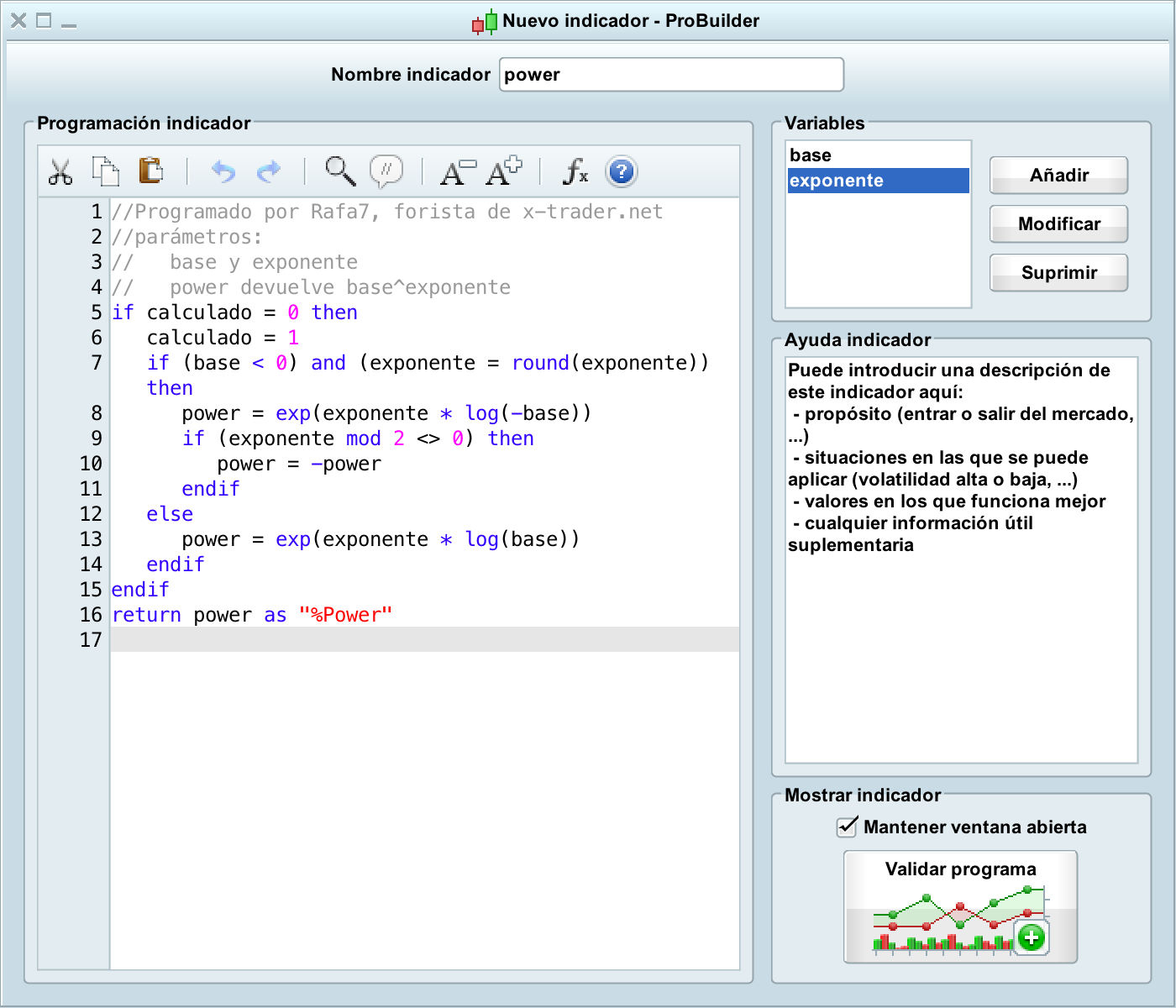1176x1008 pixels.
Task: Uncheck Mantener ventana abierta checkbox
Action: point(847,827)
